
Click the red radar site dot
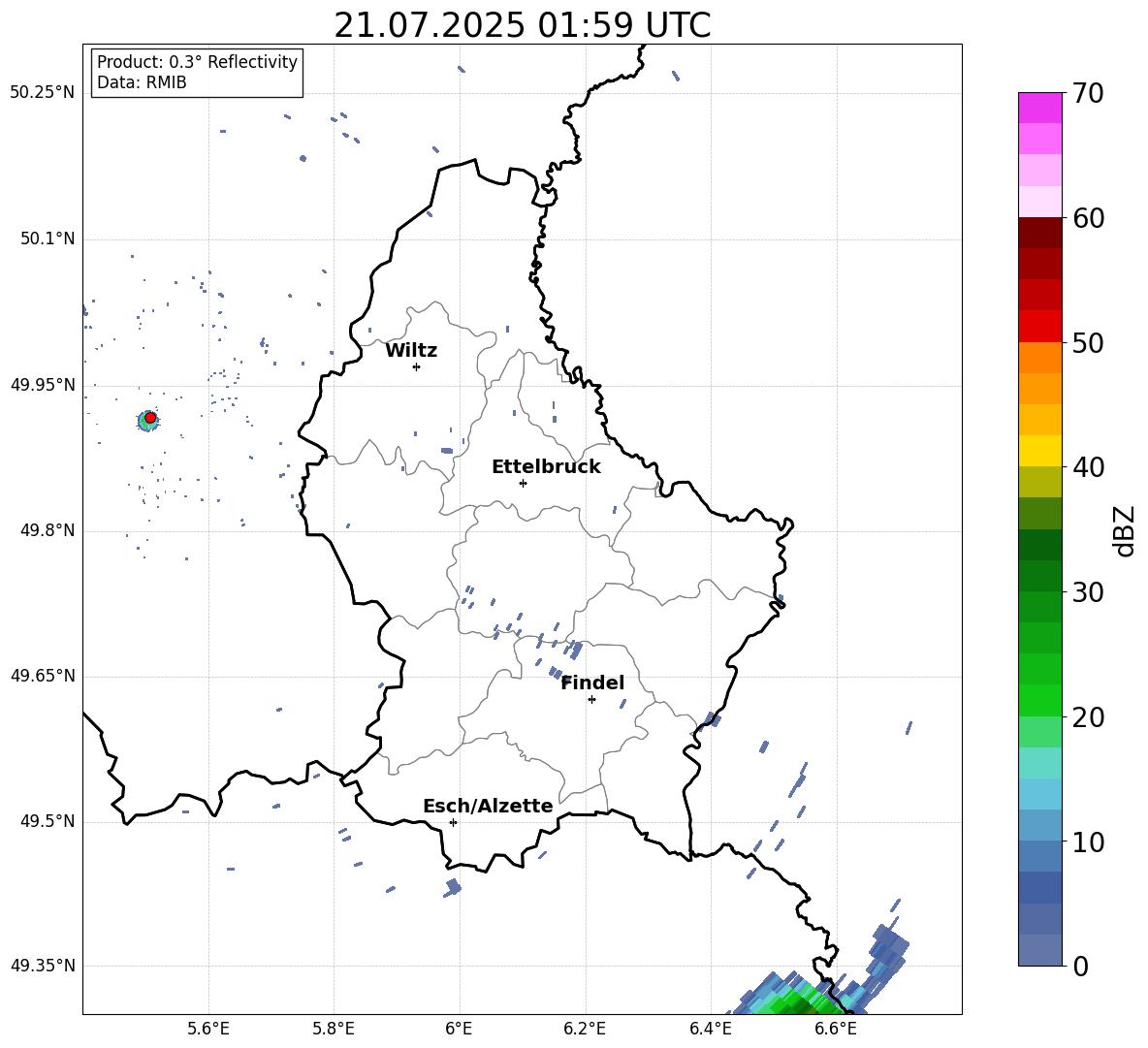click(x=150, y=418)
